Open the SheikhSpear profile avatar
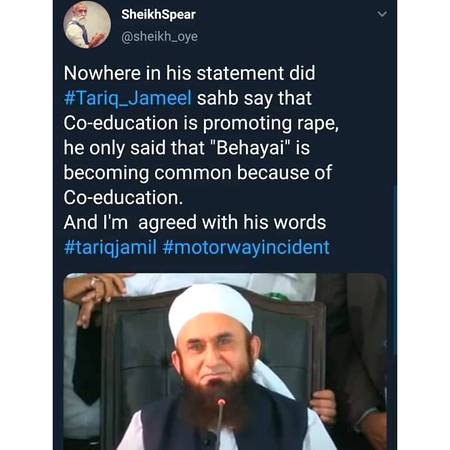The image size is (450, 450). point(87,25)
